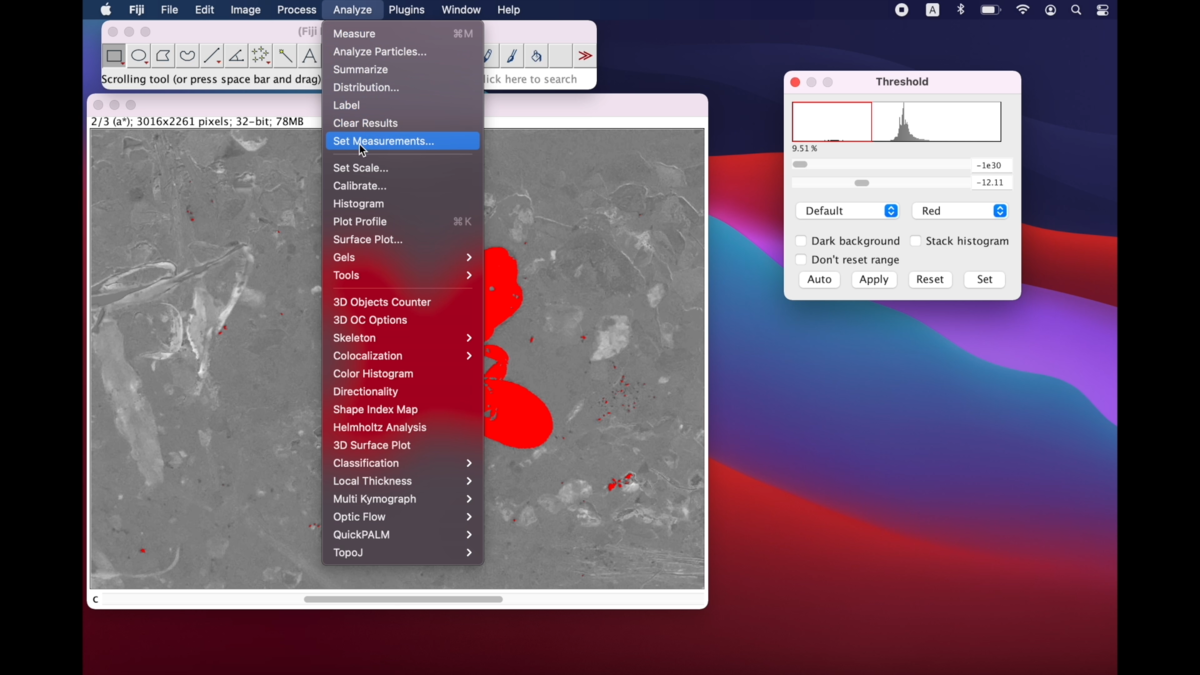The height and width of the screenshot is (675, 1200).
Task: Enable the Stack histogram checkbox
Action: click(915, 241)
